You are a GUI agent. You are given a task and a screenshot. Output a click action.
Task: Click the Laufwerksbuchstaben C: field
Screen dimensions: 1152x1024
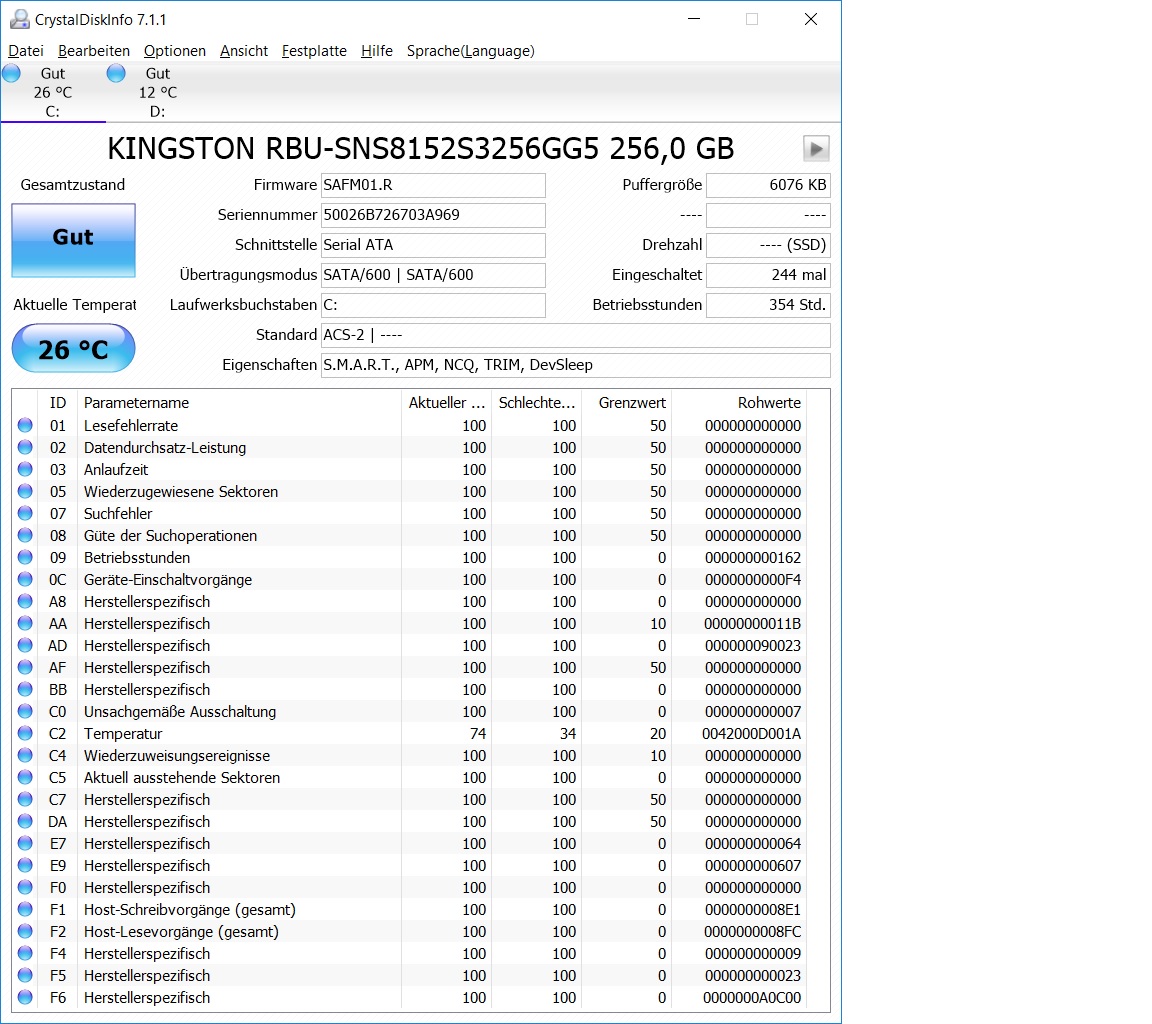coord(433,305)
